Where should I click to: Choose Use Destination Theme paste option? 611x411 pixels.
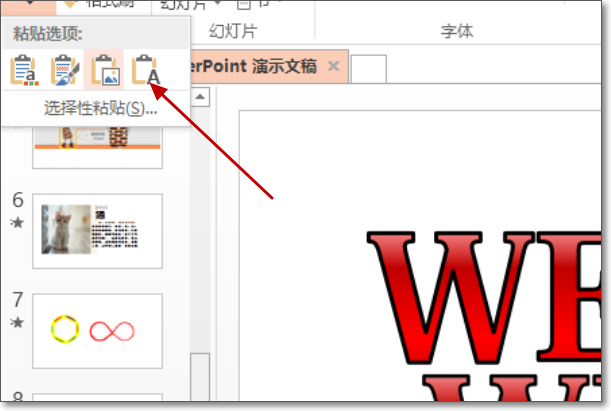24,70
